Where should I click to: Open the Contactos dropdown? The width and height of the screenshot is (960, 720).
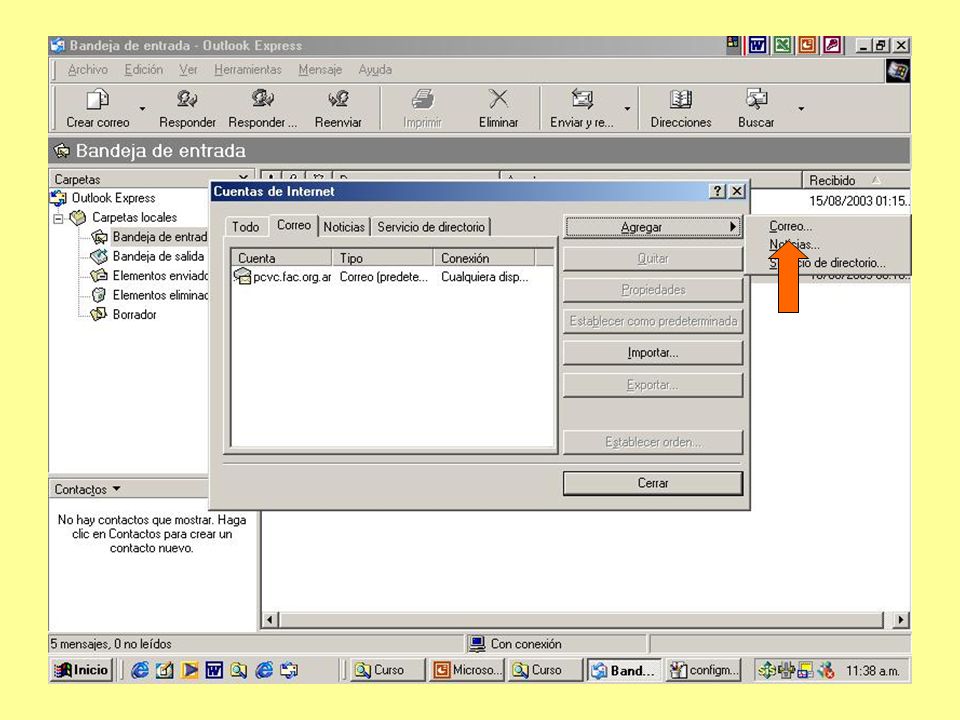88,489
